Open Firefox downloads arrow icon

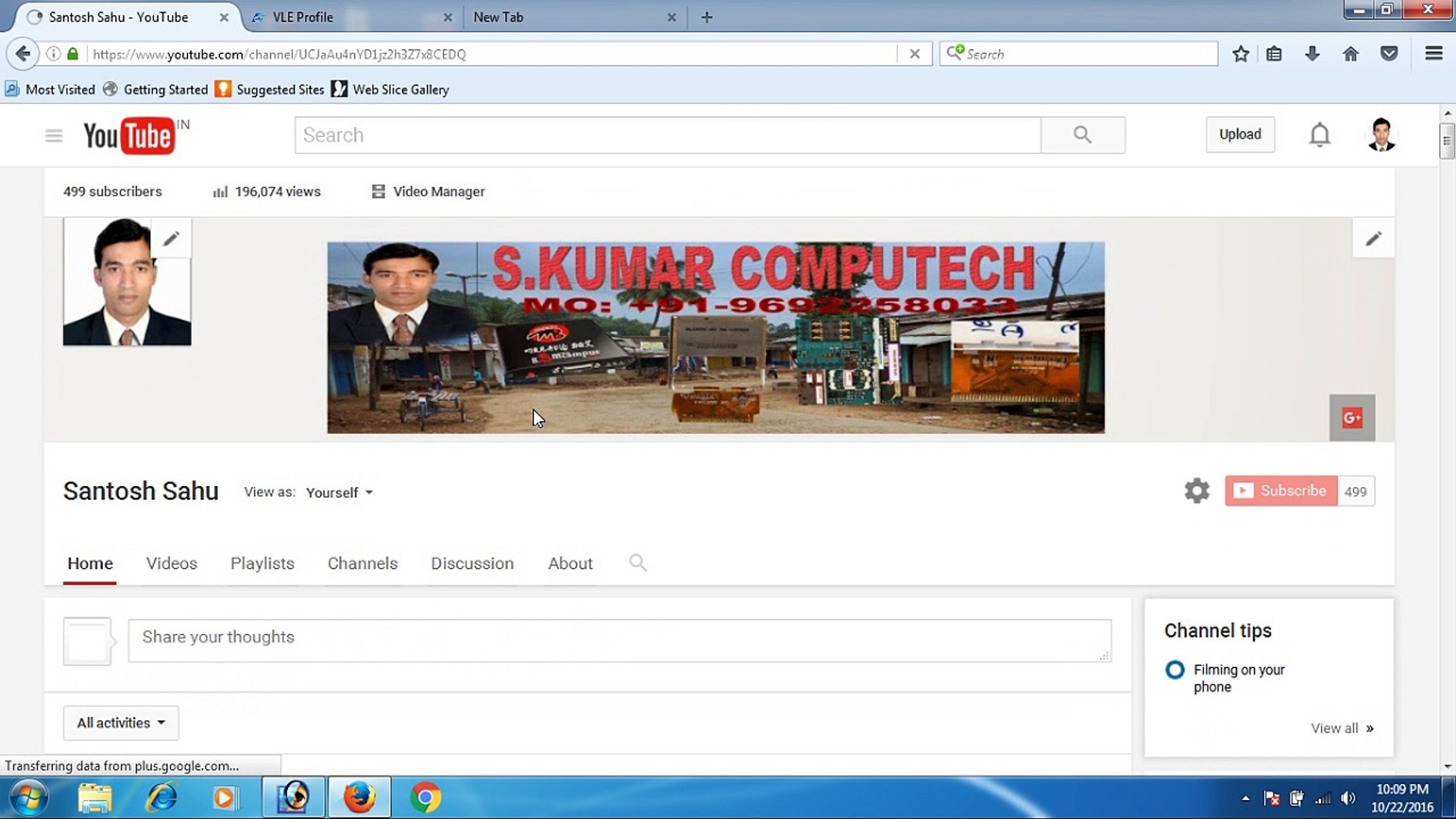[1312, 54]
